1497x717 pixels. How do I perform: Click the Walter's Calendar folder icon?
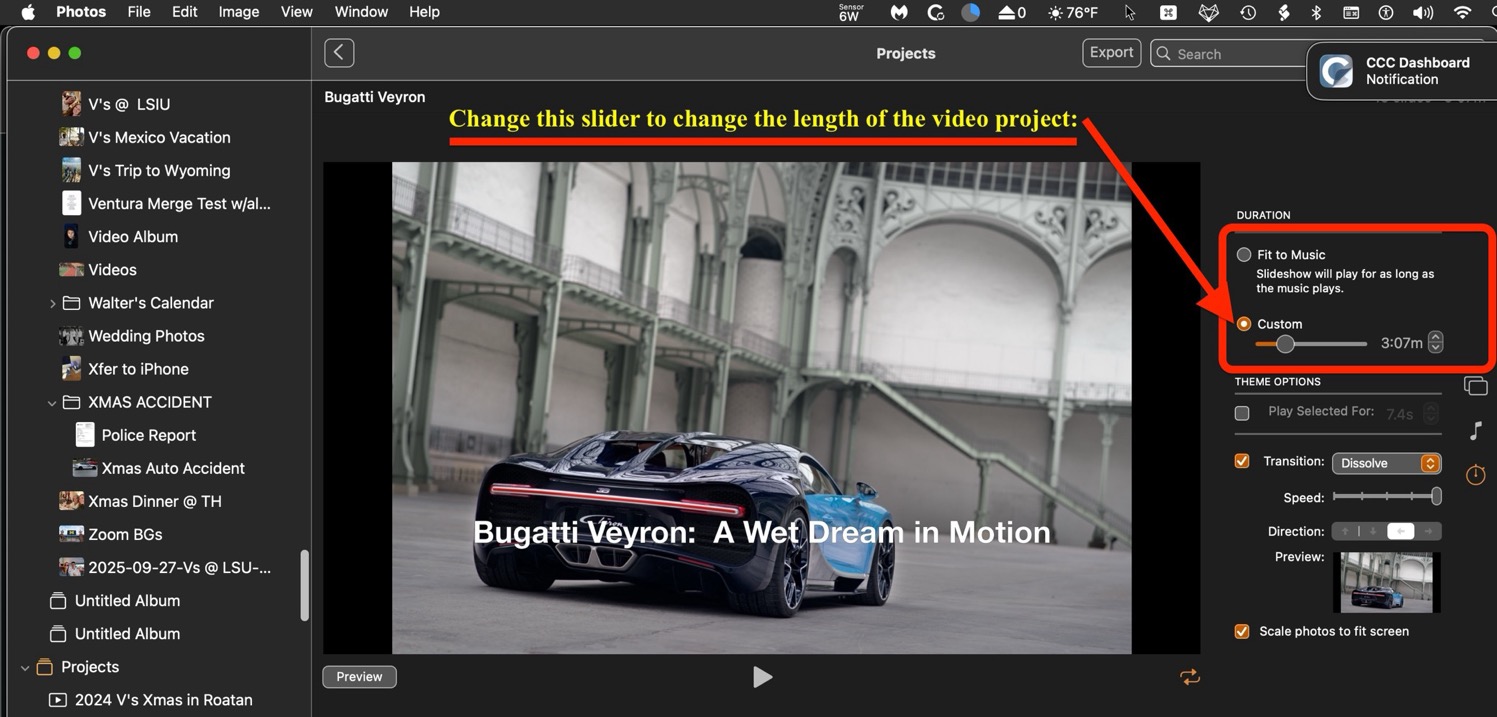pyautogui.click(x=71, y=303)
